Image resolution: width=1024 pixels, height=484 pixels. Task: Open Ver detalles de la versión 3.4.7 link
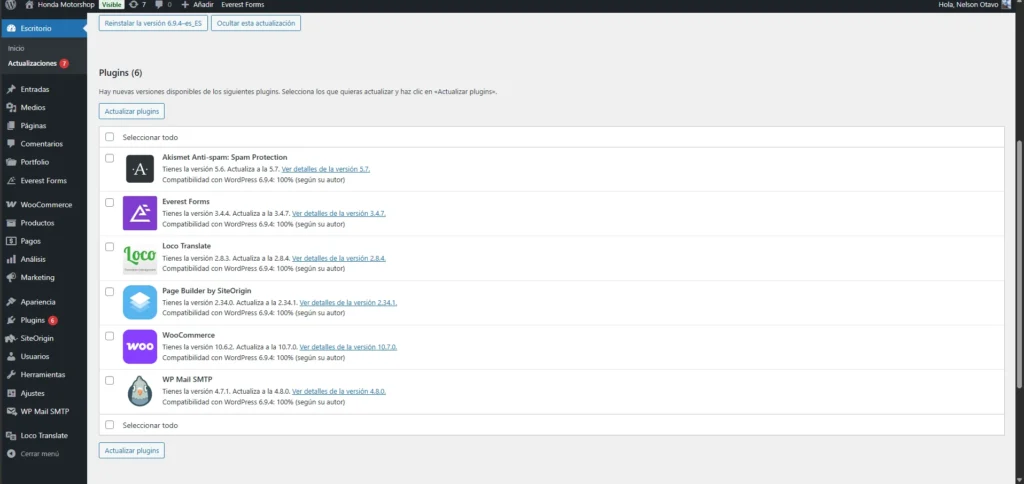[339, 214]
